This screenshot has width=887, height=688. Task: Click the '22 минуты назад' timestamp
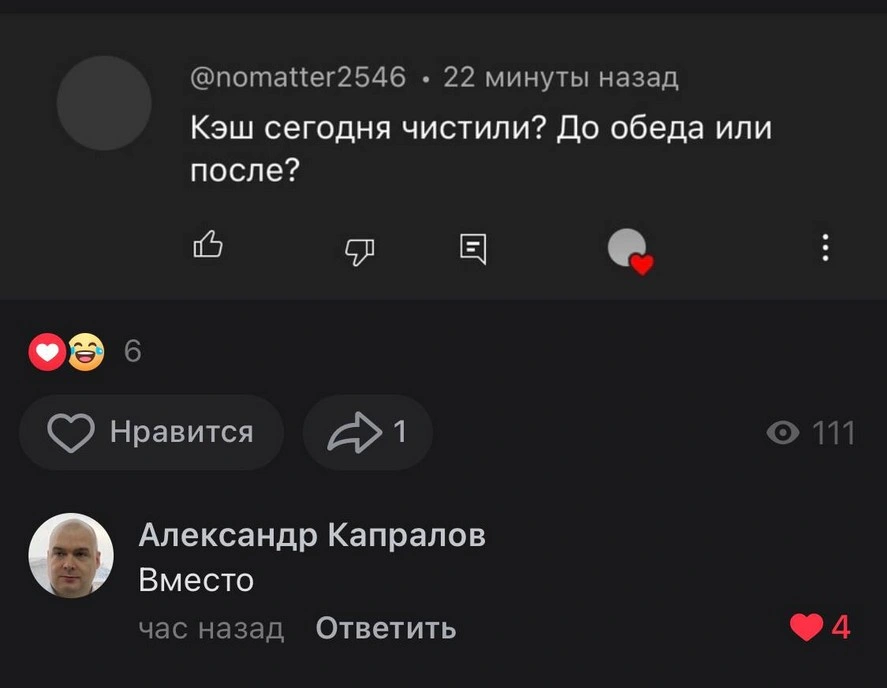click(x=560, y=77)
